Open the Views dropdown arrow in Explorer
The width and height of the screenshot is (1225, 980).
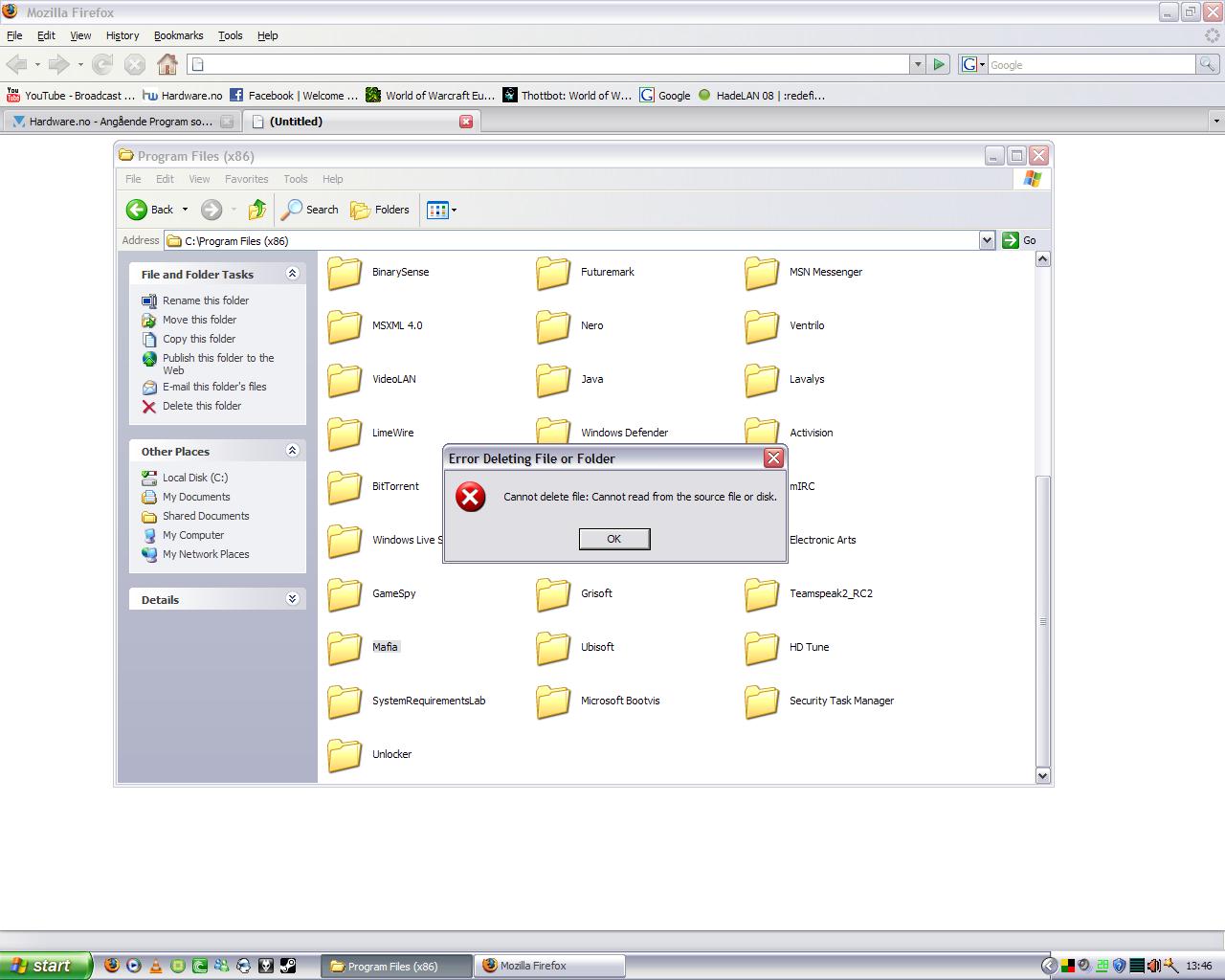pos(454,210)
